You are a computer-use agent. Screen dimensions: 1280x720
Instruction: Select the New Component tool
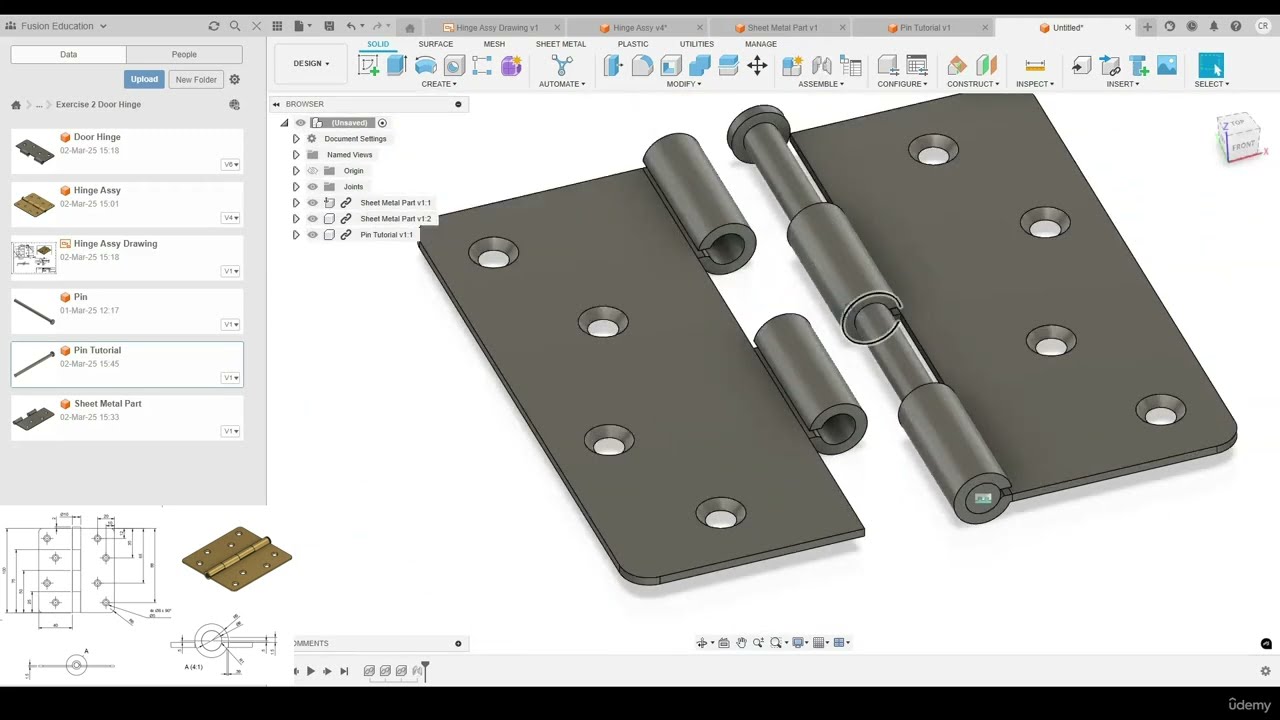tap(793, 66)
